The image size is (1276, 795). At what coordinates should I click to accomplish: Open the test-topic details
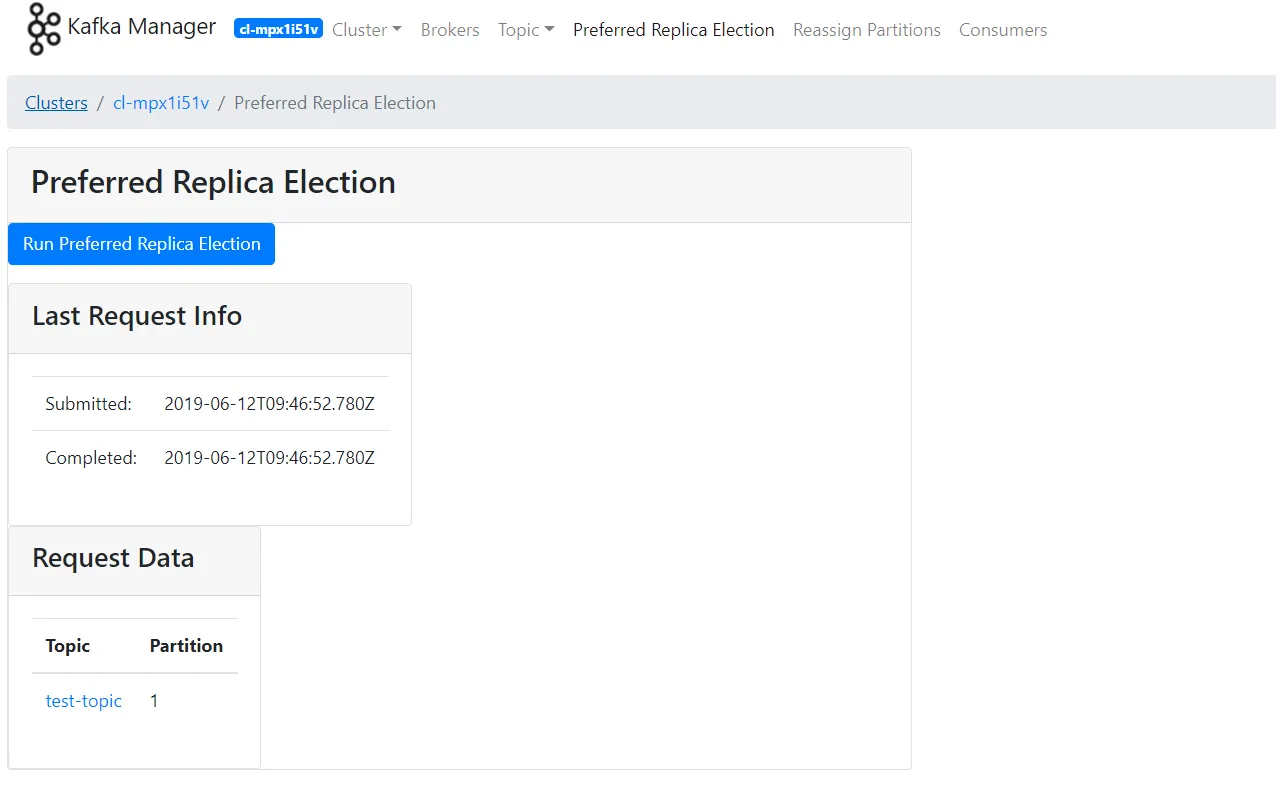tap(83, 701)
